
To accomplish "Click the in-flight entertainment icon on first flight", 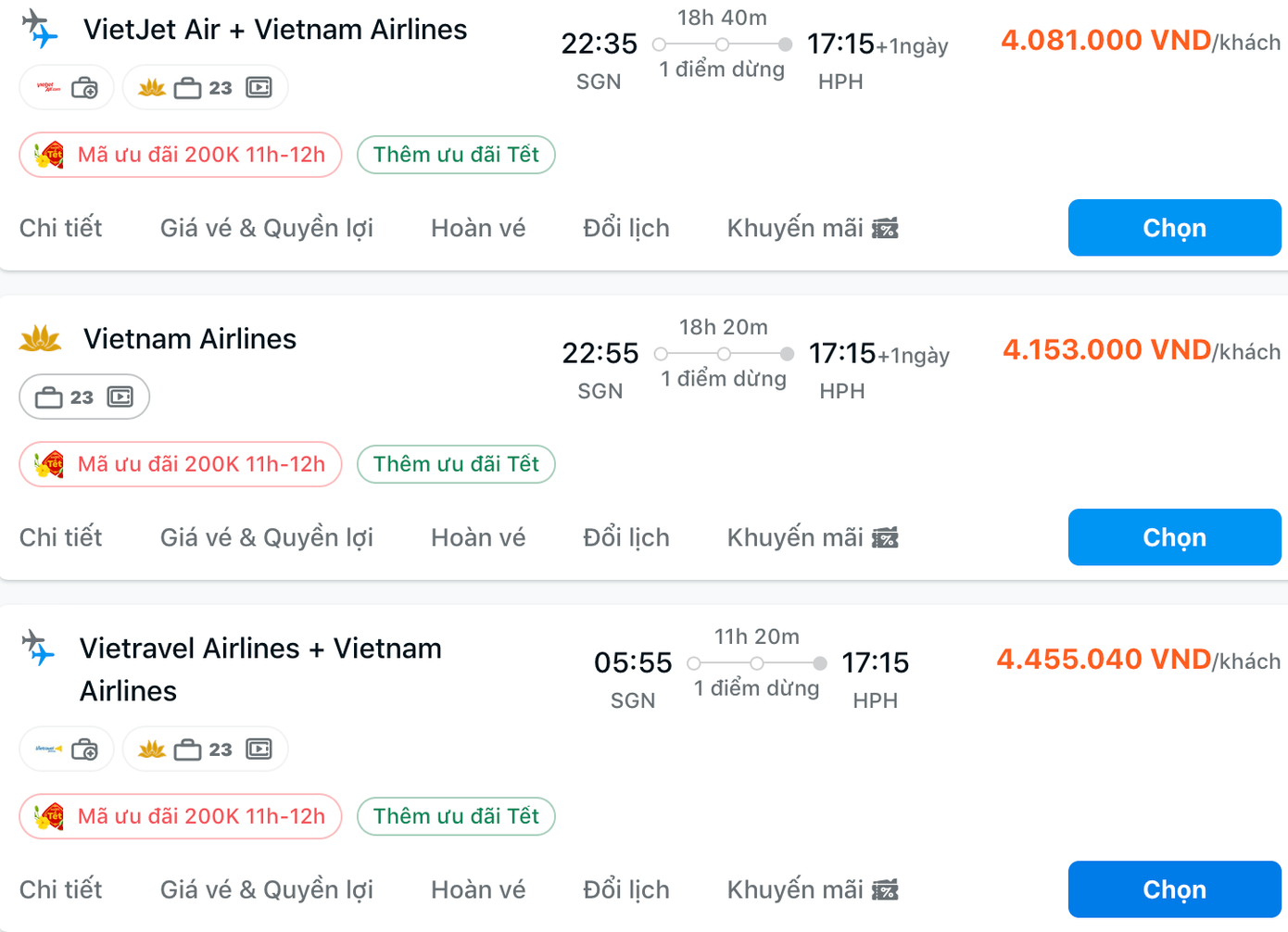I will [259, 87].
